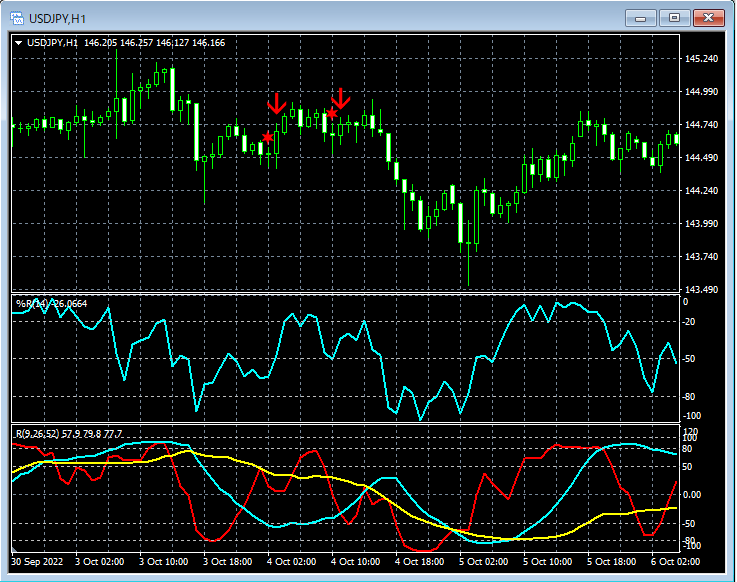Click the USDJPY,H1 window title text
Image resolution: width=737 pixels, height=582 pixels.
coord(57,18)
